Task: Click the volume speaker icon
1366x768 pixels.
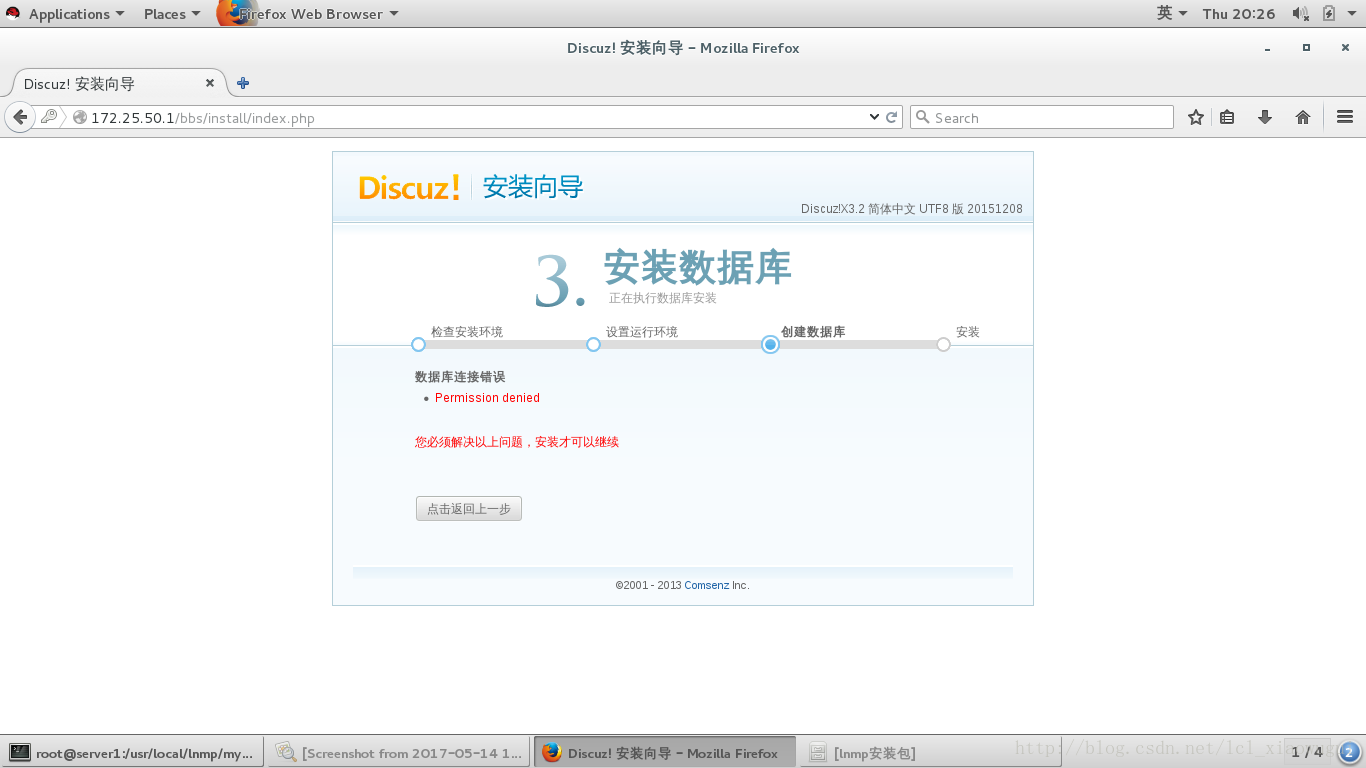Action: point(1300,14)
